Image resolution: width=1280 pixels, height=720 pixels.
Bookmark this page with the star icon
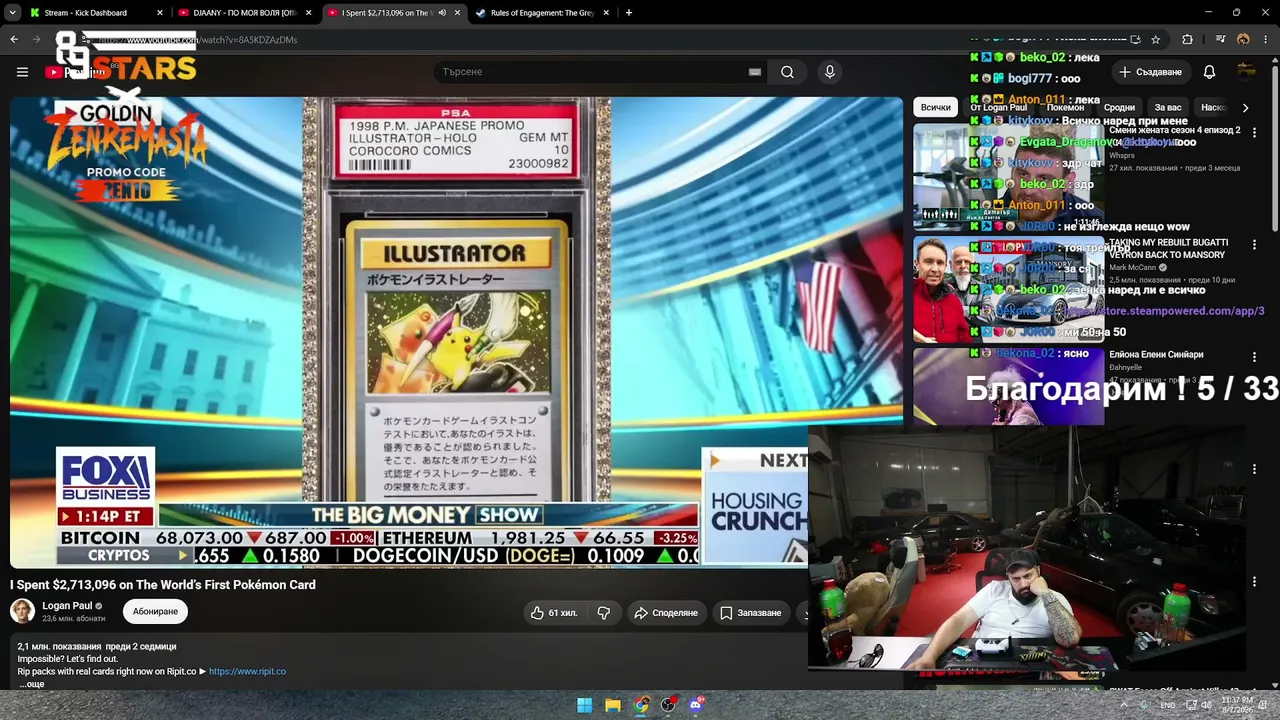coord(1156,40)
